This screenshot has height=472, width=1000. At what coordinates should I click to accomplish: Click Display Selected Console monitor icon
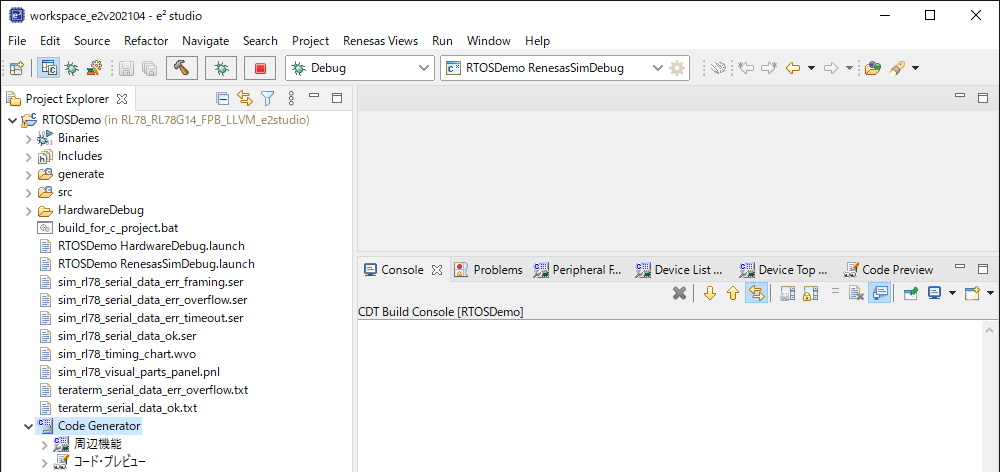(x=935, y=293)
